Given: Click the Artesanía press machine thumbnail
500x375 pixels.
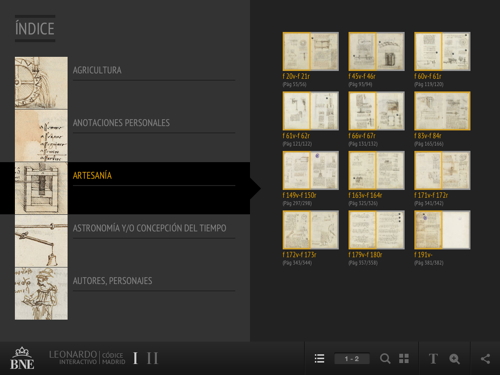Looking at the screenshot, I should tap(41, 188).
